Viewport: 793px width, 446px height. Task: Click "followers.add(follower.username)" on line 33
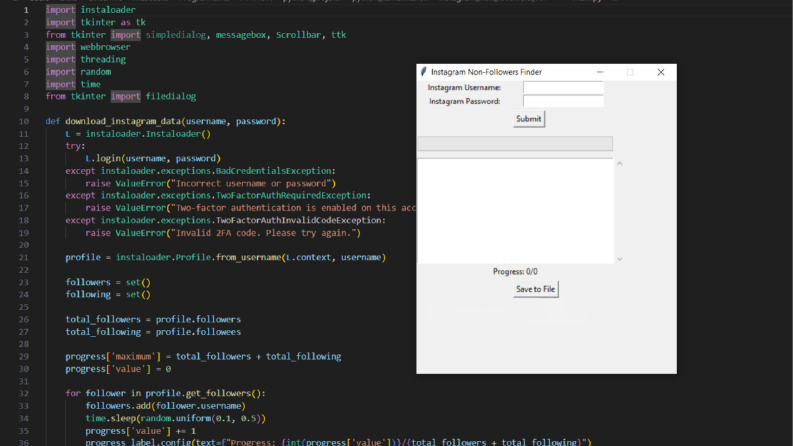(165, 406)
